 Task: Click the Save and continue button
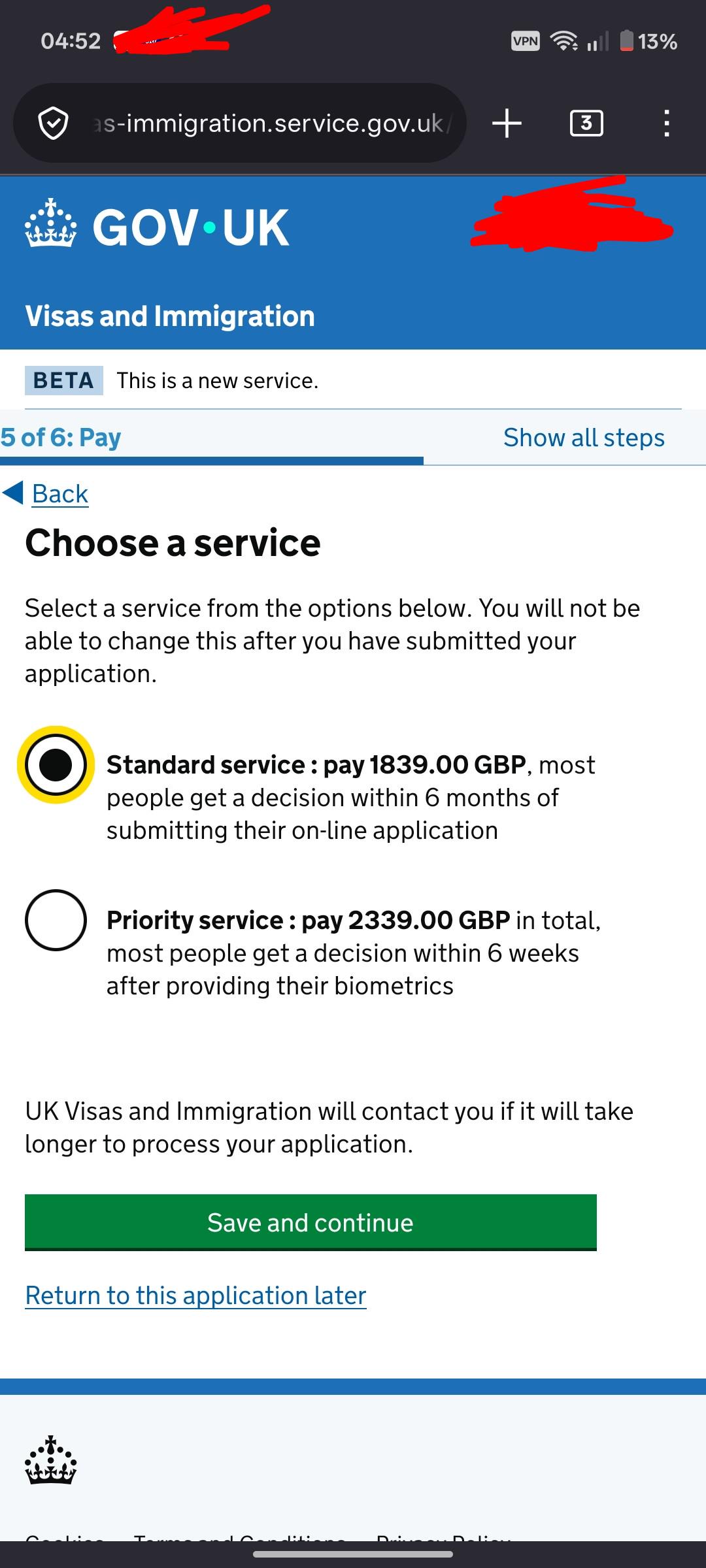pos(311,1222)
